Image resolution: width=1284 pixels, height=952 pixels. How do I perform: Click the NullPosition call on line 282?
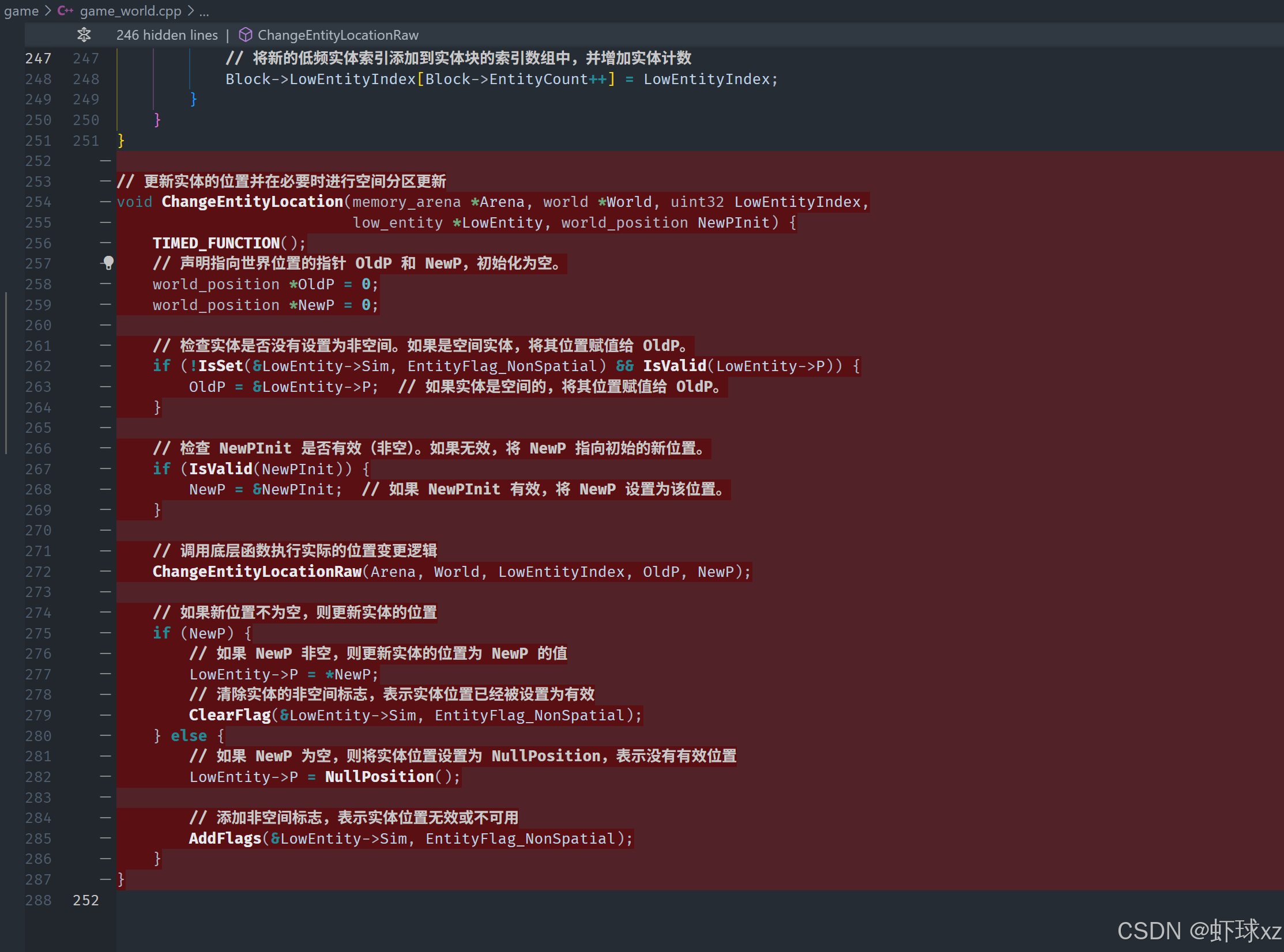coord(379,777)
